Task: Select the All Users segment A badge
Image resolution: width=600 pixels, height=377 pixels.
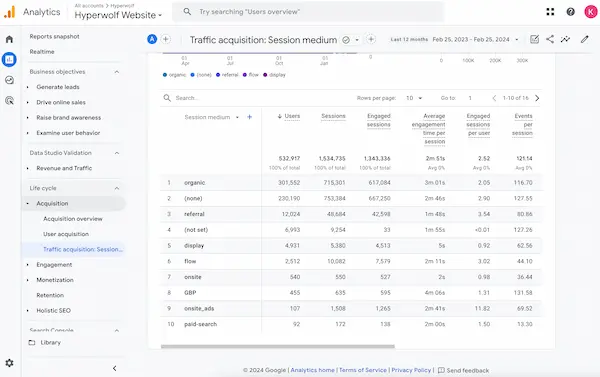Action: (x=152, y=39)
